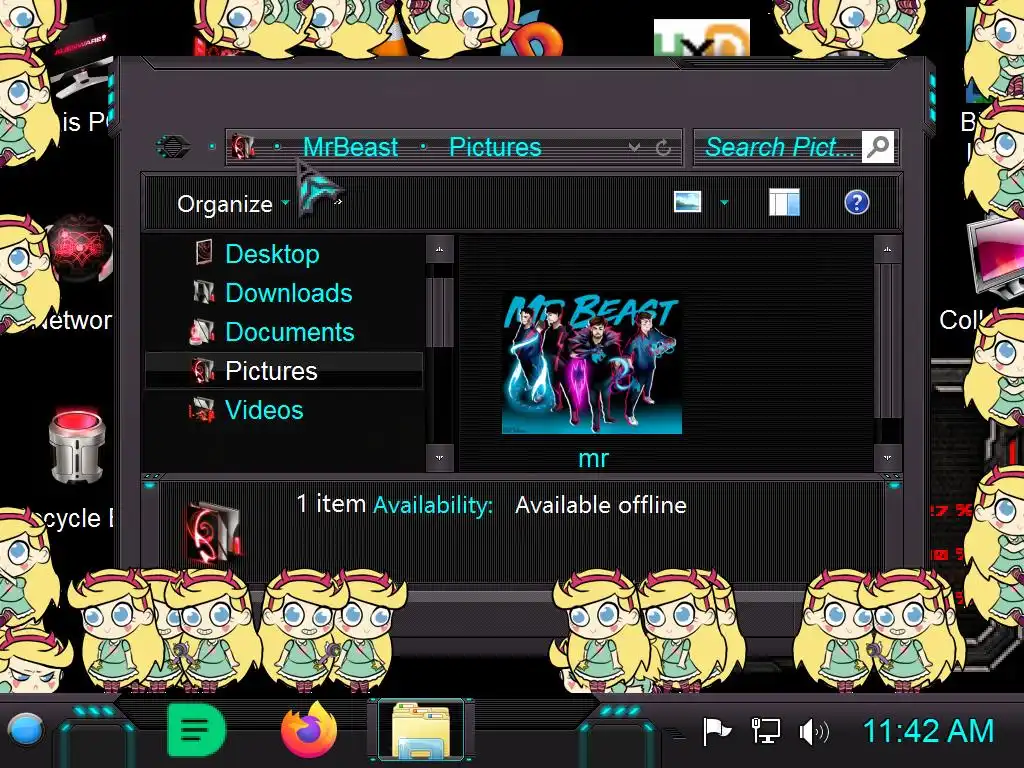Open Documents in navigation pane
This screenshot has width=1024, height=768.
(289, 332)
